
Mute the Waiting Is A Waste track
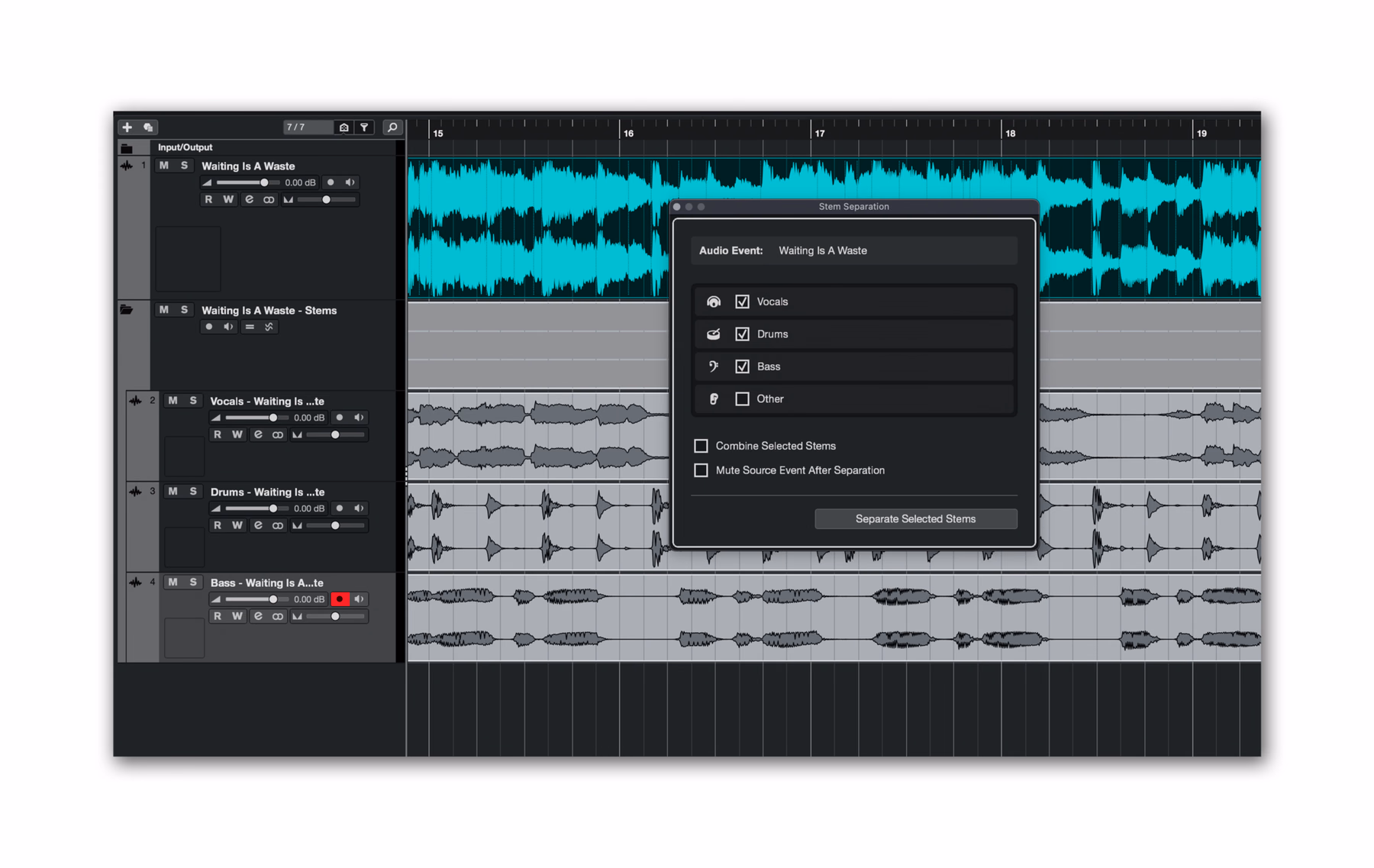pyautogui.click(x=164, y=166)
